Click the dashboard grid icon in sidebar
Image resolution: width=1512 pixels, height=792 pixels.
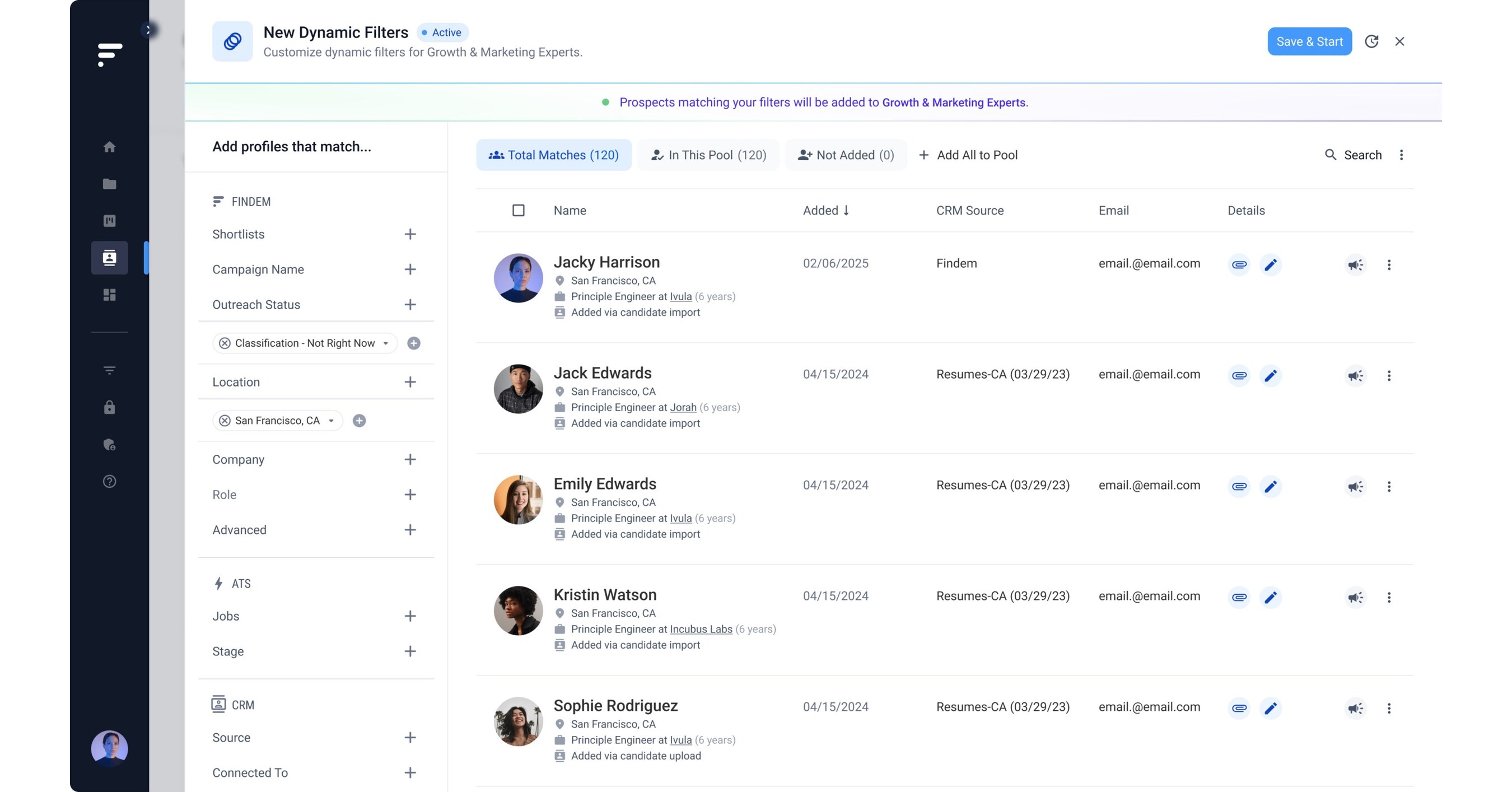pyautogui.click(x=109, y=295)
